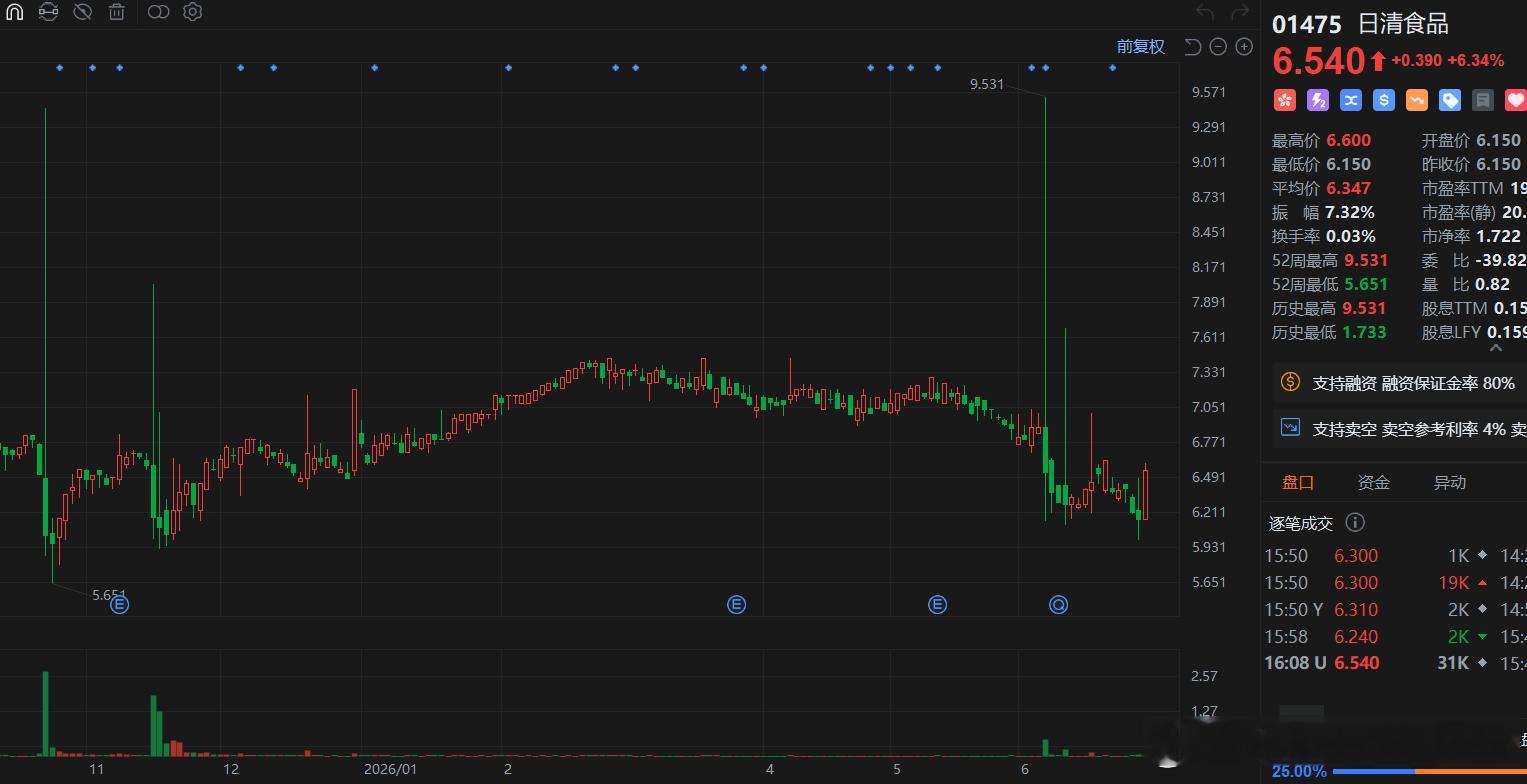
Task: Switch to the 资金 tab
Action: point(1374,482)
